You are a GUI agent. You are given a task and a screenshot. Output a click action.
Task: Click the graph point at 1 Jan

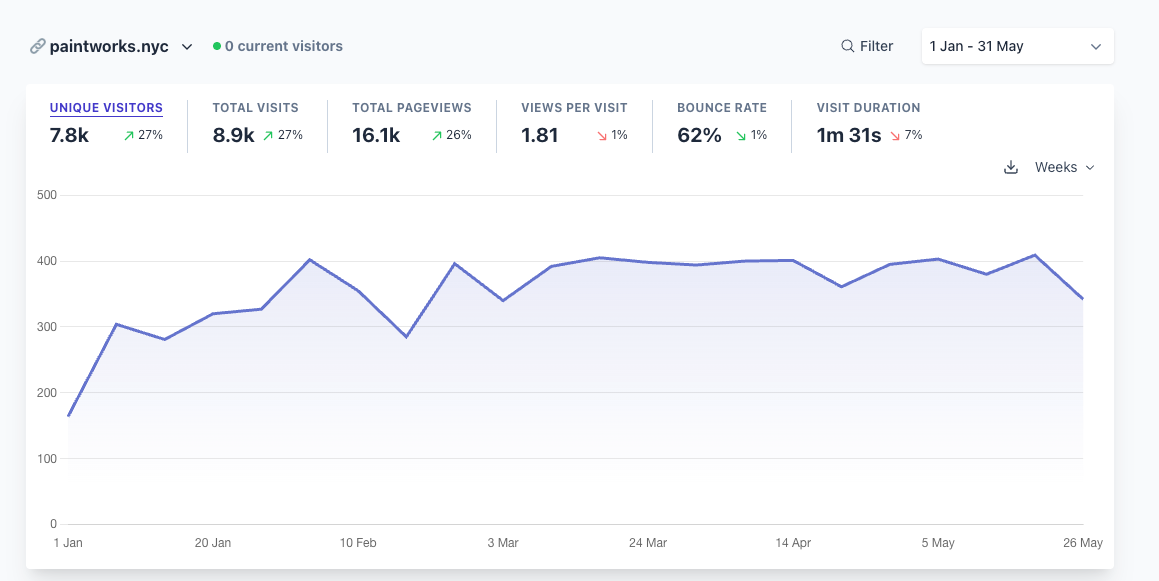pyautogui.click(x=68, y=416)
